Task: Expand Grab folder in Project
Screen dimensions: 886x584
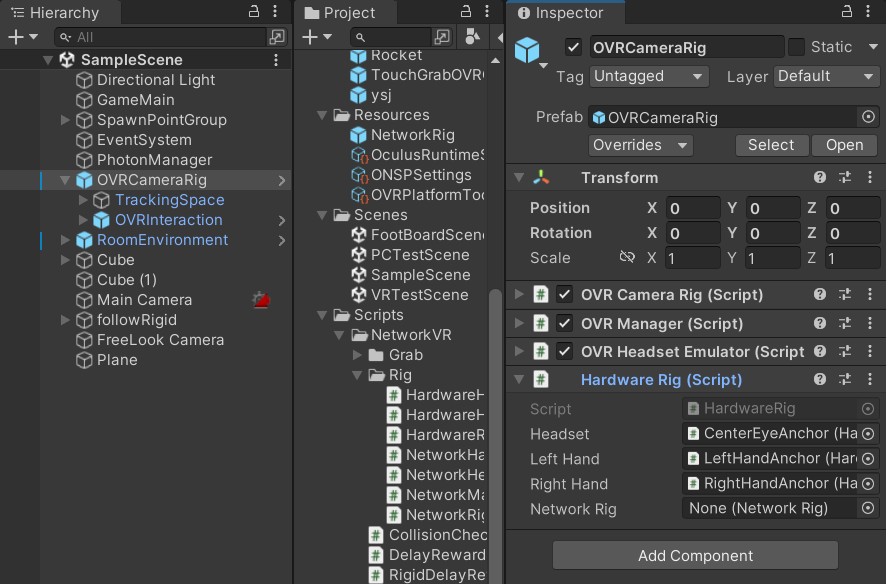Action: point(357,355)
